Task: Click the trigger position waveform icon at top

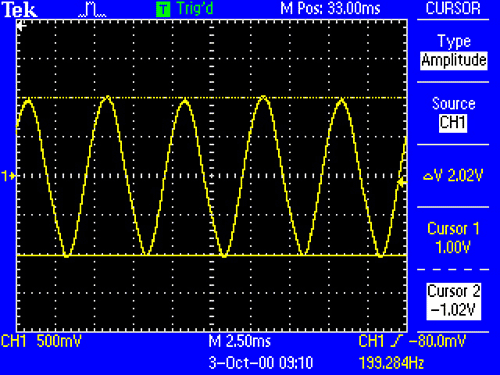Action: coord(92,9)
